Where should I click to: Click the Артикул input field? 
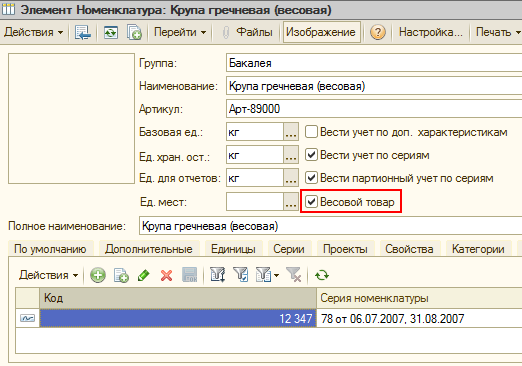374,109
